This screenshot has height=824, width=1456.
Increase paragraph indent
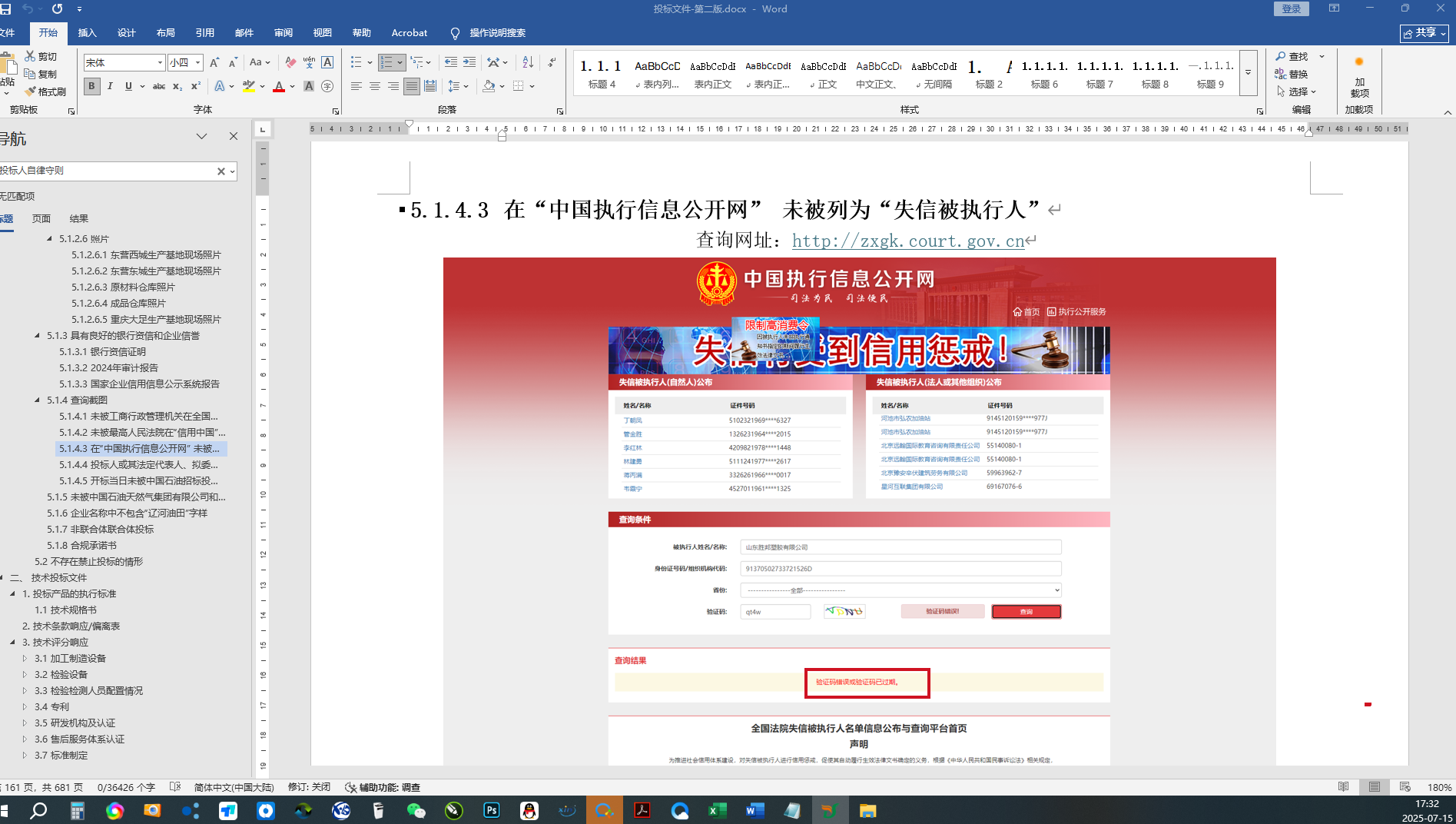[469, 62]
